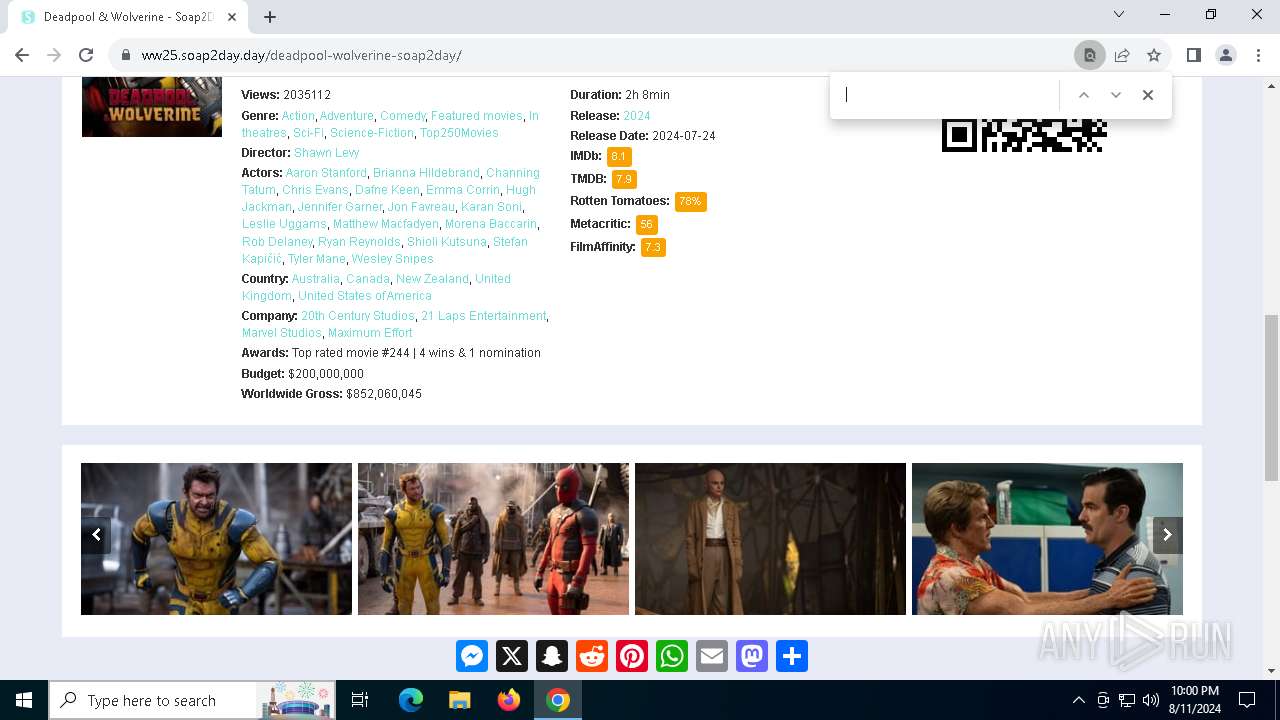Open Deadpool and Wolverine group thumbnail
Viewport: 1280px width, 720px height.
click(x=493, y=539)
